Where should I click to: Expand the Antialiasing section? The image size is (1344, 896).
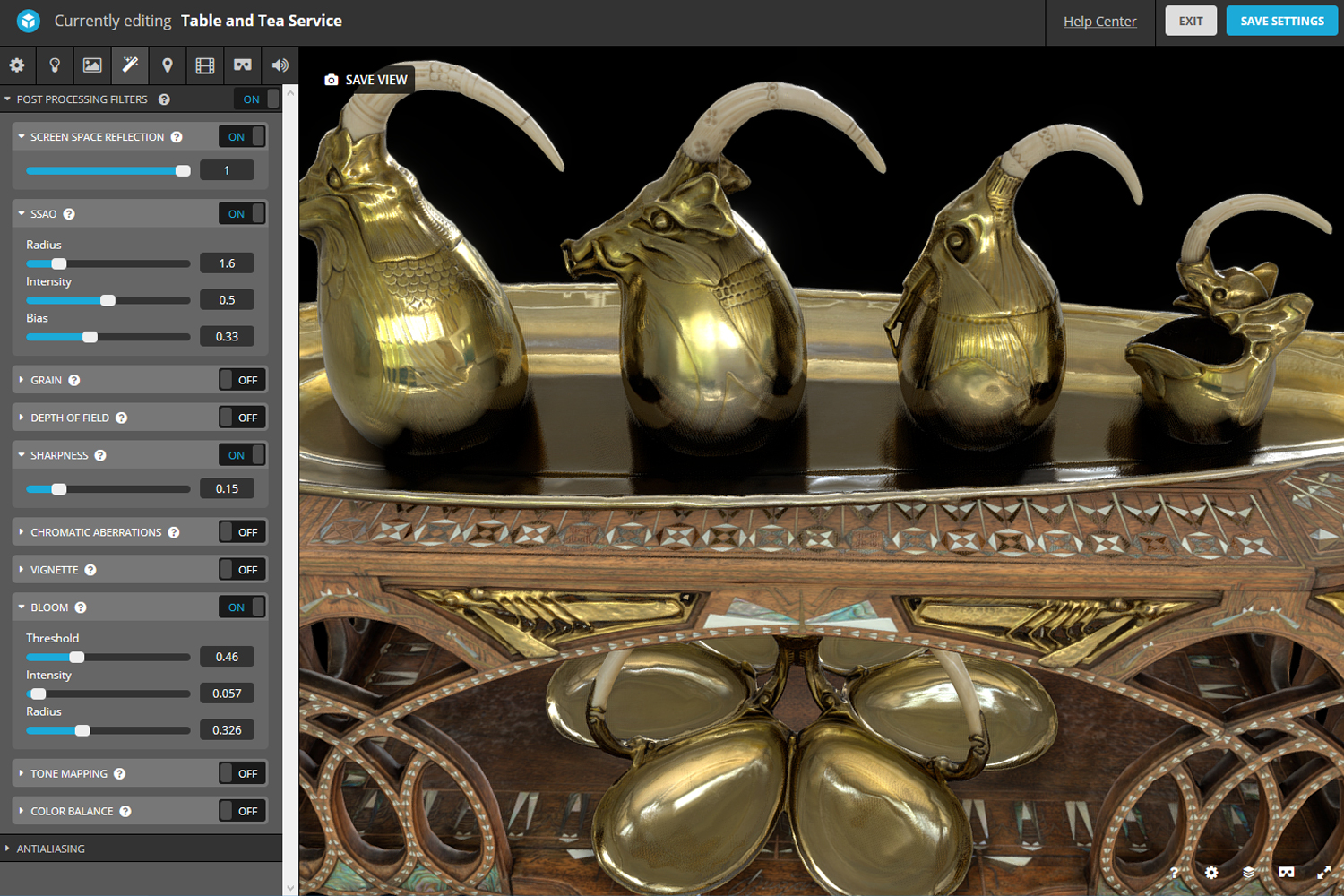pos(51,849)
